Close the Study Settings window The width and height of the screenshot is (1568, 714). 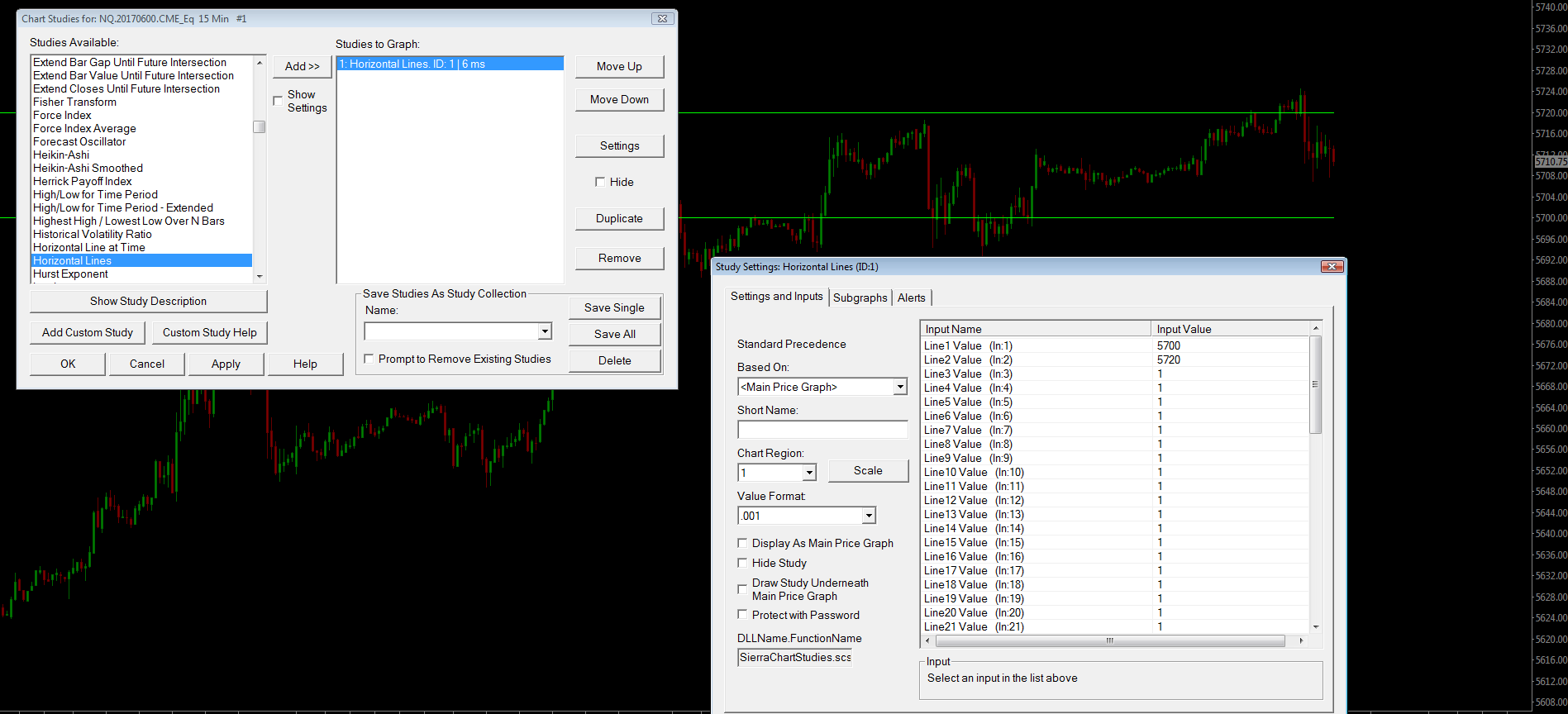(x=1332, y=266)
